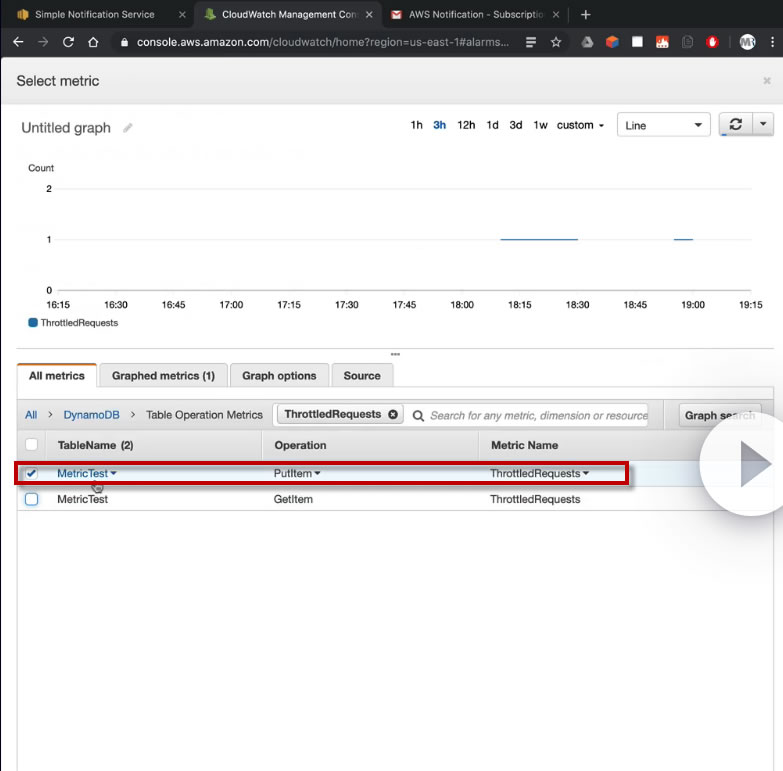Uncheck the MetricTest PutItem row checkbox

coord(31,473)
